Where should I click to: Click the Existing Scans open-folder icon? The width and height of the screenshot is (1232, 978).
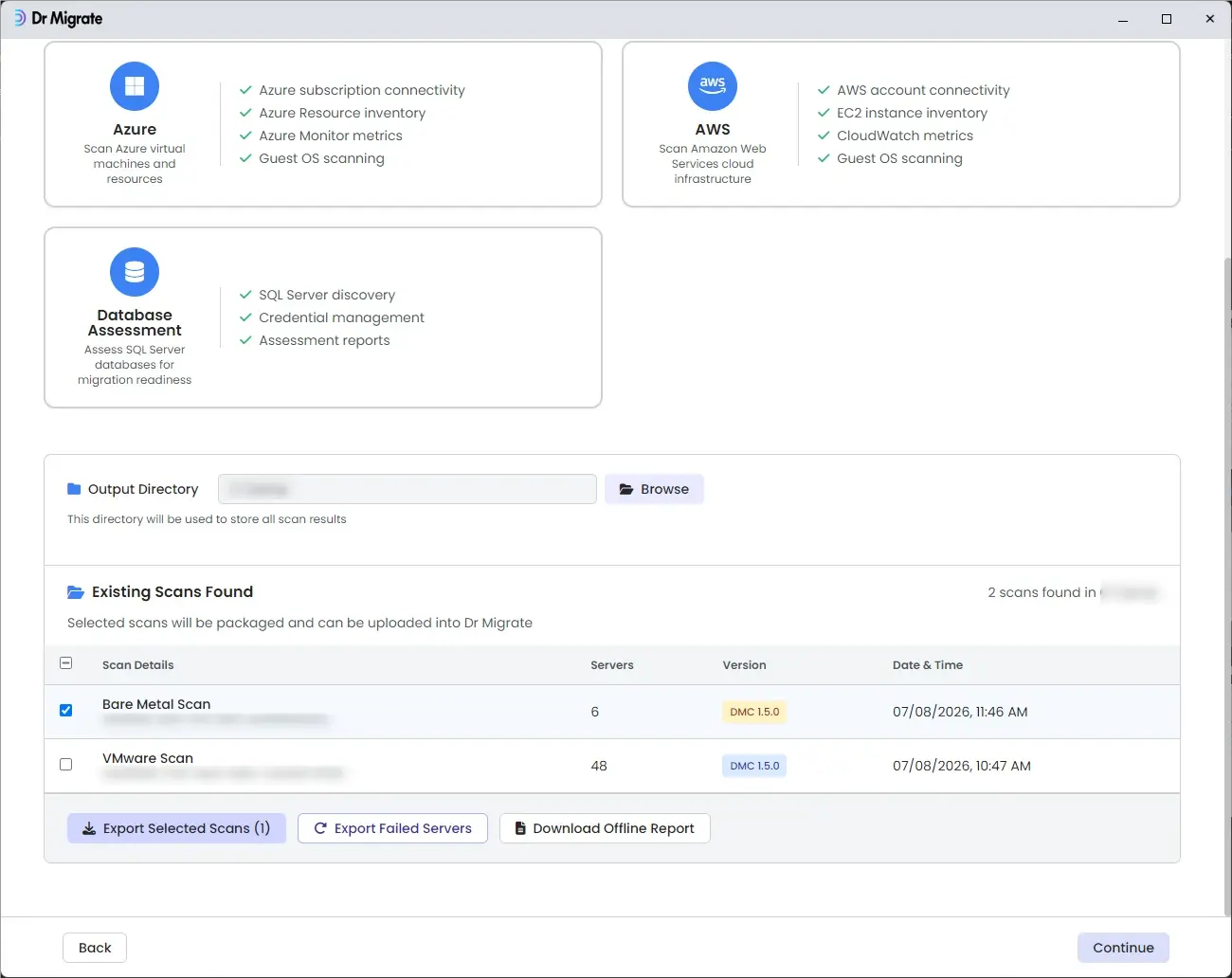(x=76, y=592)
